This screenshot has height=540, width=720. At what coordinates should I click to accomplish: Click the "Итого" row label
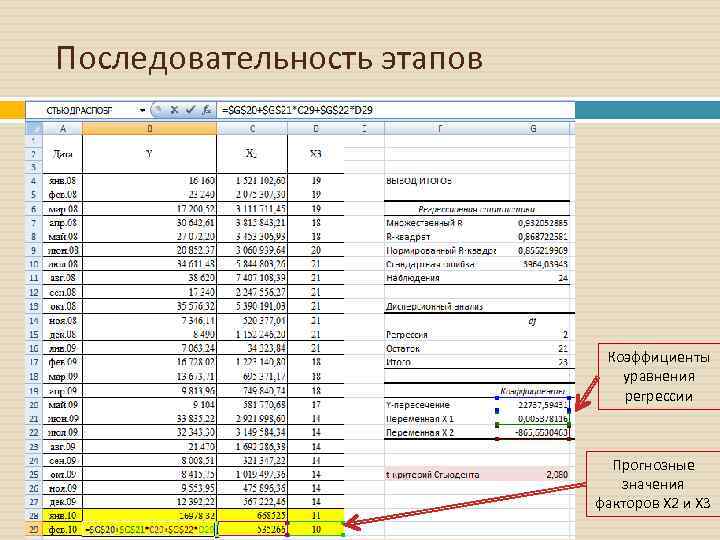(x=398, y=363)
